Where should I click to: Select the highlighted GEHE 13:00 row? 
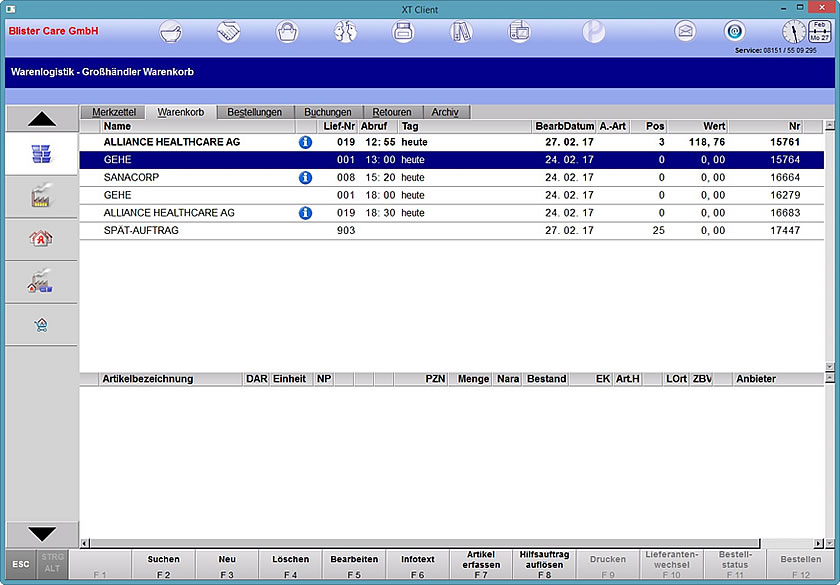(x=452, y=160)
